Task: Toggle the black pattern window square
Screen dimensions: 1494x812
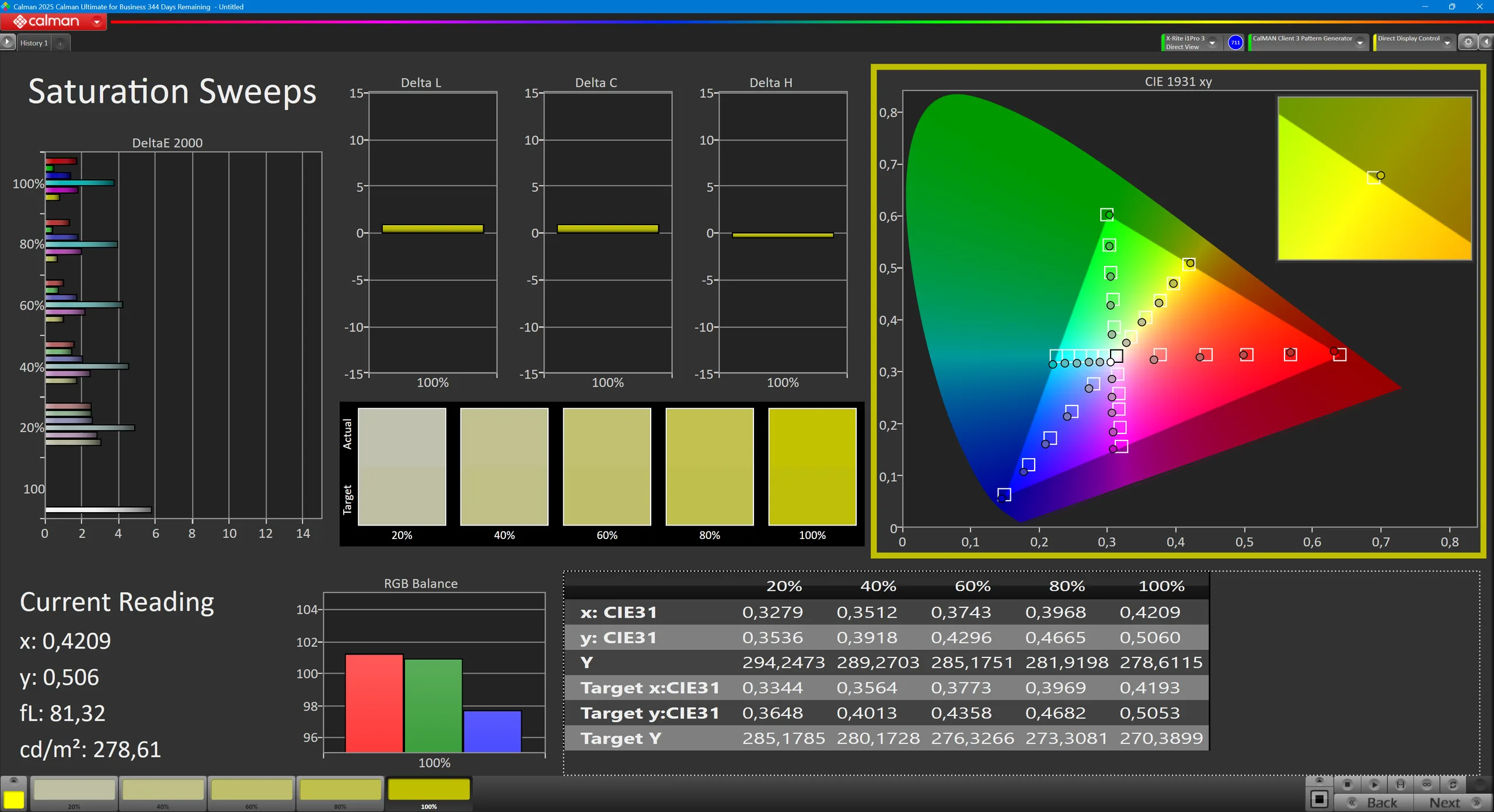Action: (x=1319, y=799)
